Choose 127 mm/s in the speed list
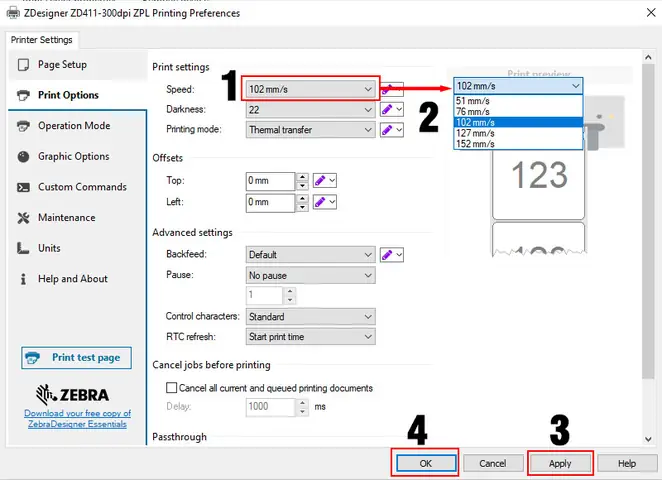 (518, 133)
